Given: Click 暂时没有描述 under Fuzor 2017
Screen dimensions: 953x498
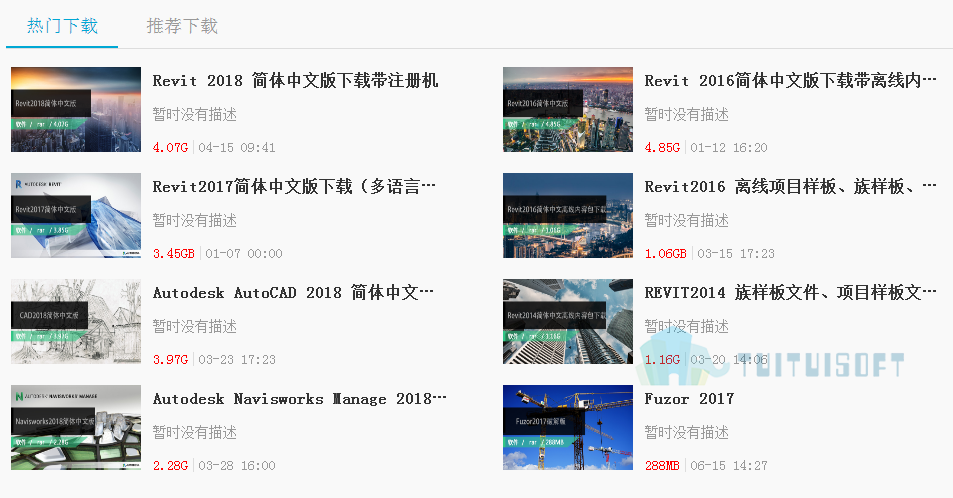Looking at the screenshot, I should tap(686, 432).
